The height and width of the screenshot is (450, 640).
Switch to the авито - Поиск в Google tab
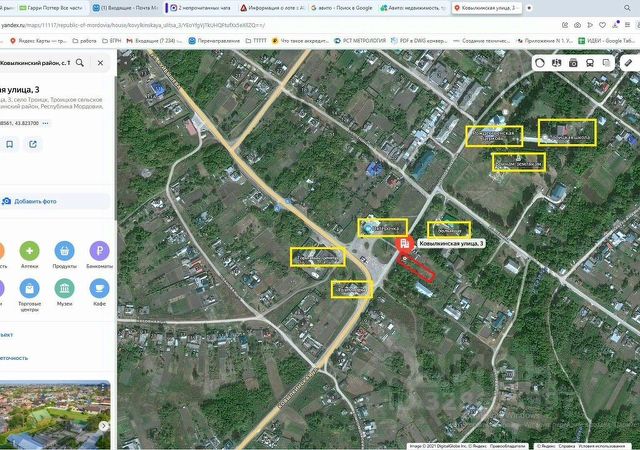pos(342,8)
